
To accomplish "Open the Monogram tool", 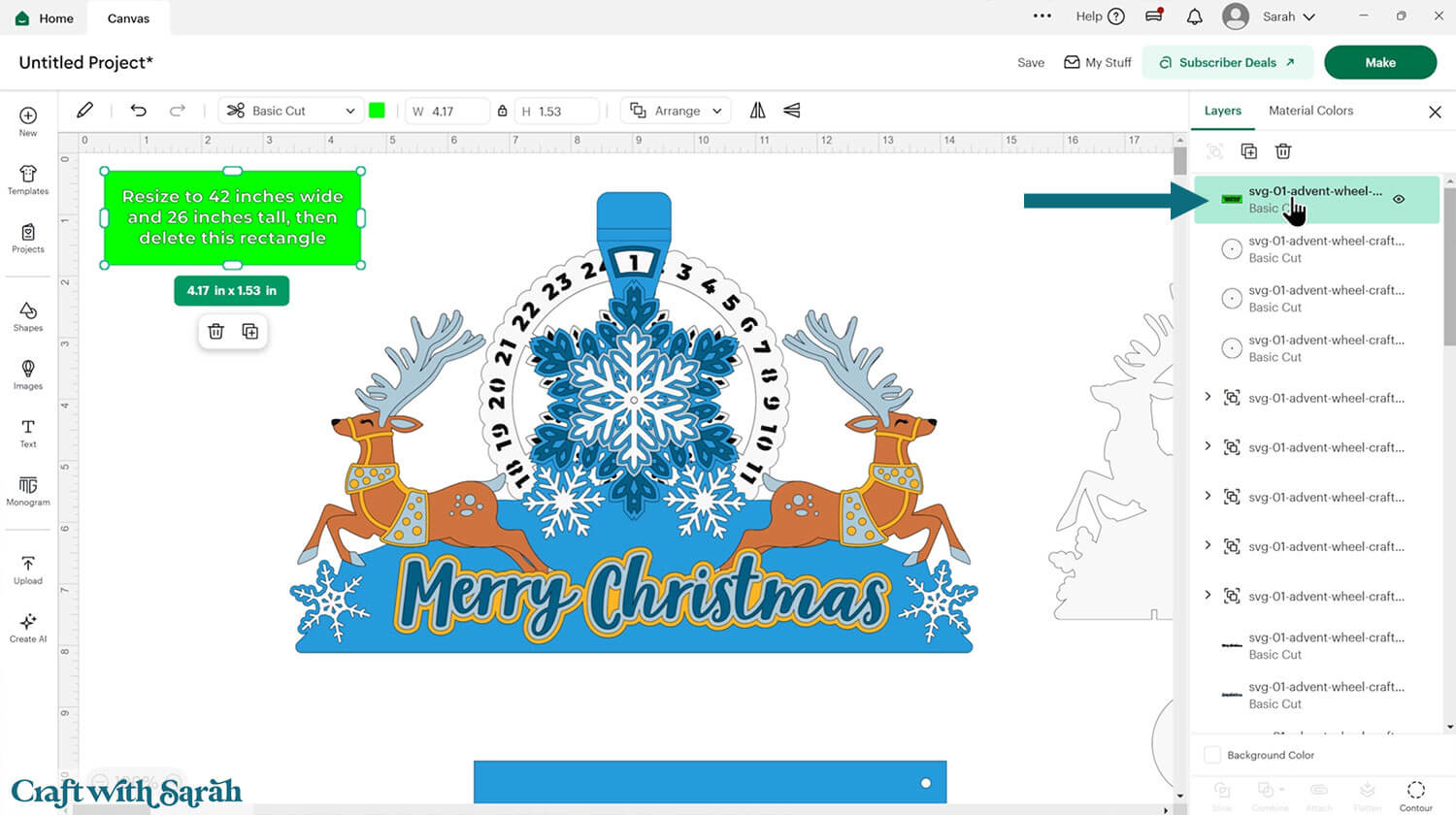I will pyautogui.click(x=28, y=491).
